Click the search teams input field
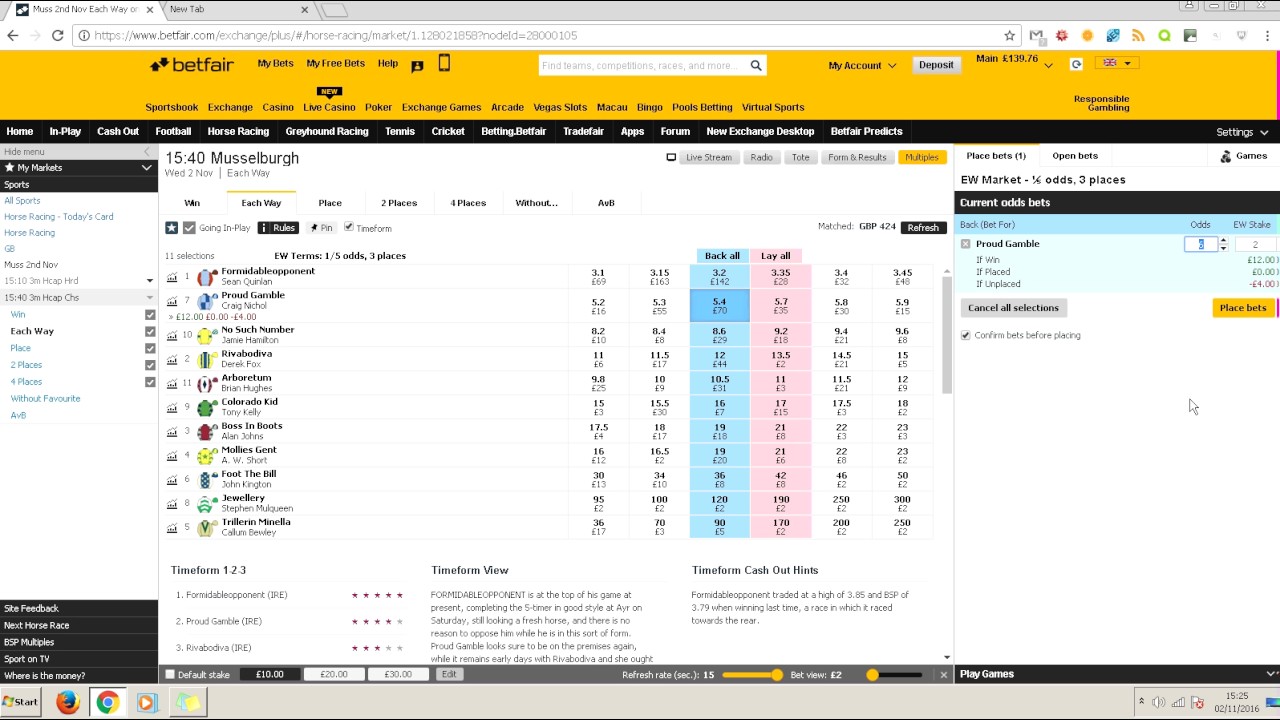1280x720 pixels. (x=645, y=66)
